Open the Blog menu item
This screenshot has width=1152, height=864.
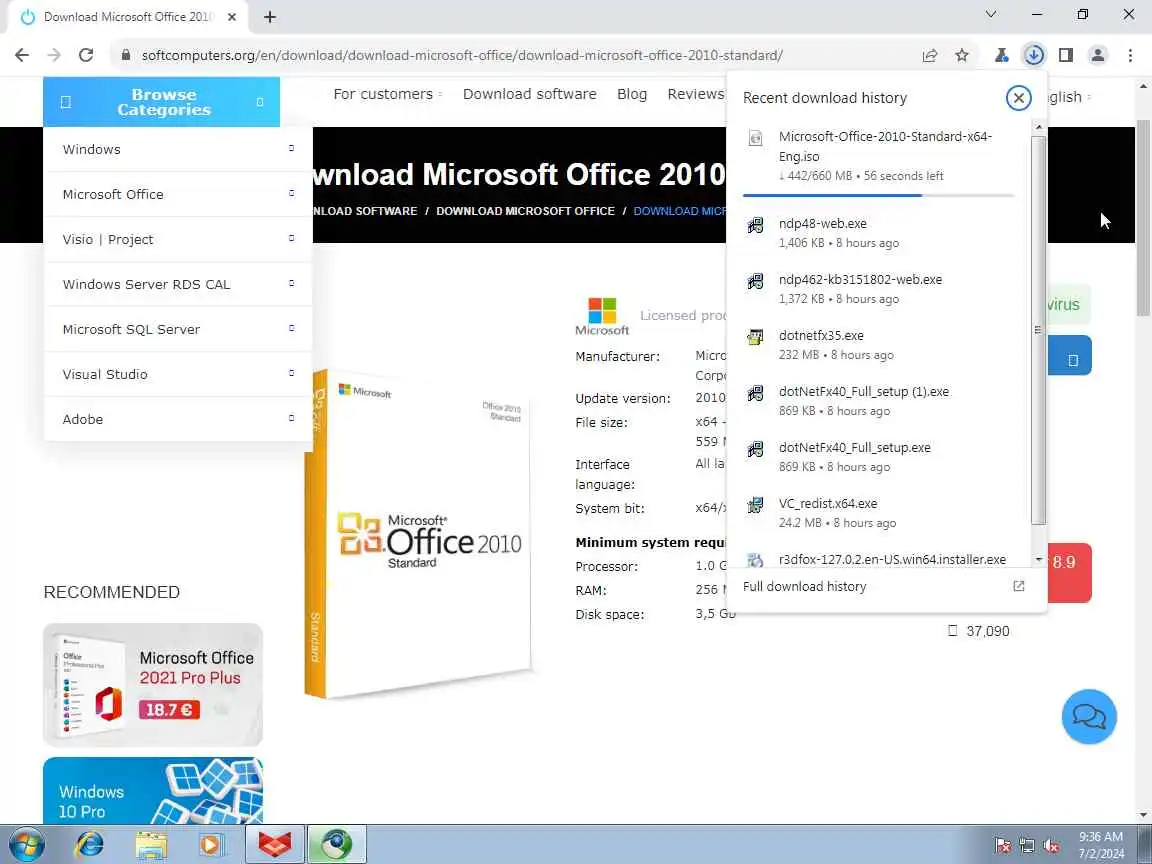[632, 94]
